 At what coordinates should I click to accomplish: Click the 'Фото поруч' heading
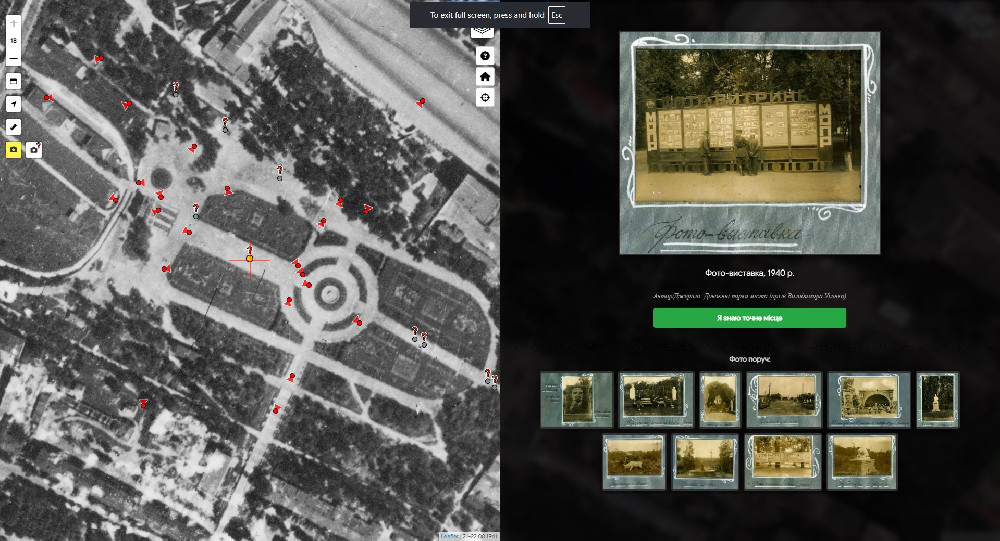(749, 359)
